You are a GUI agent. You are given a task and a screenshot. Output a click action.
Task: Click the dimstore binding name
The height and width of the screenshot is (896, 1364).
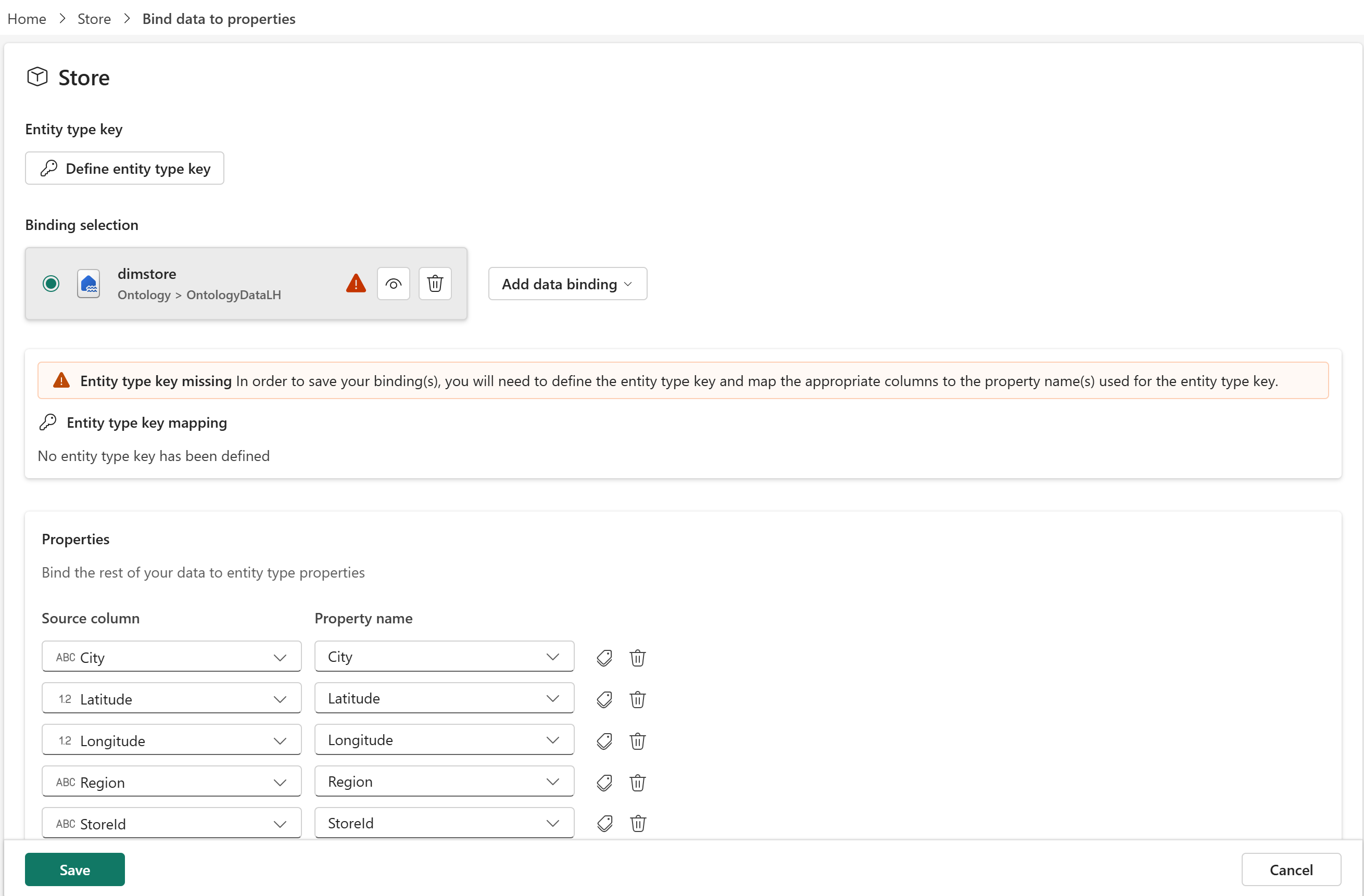point(147,274)
